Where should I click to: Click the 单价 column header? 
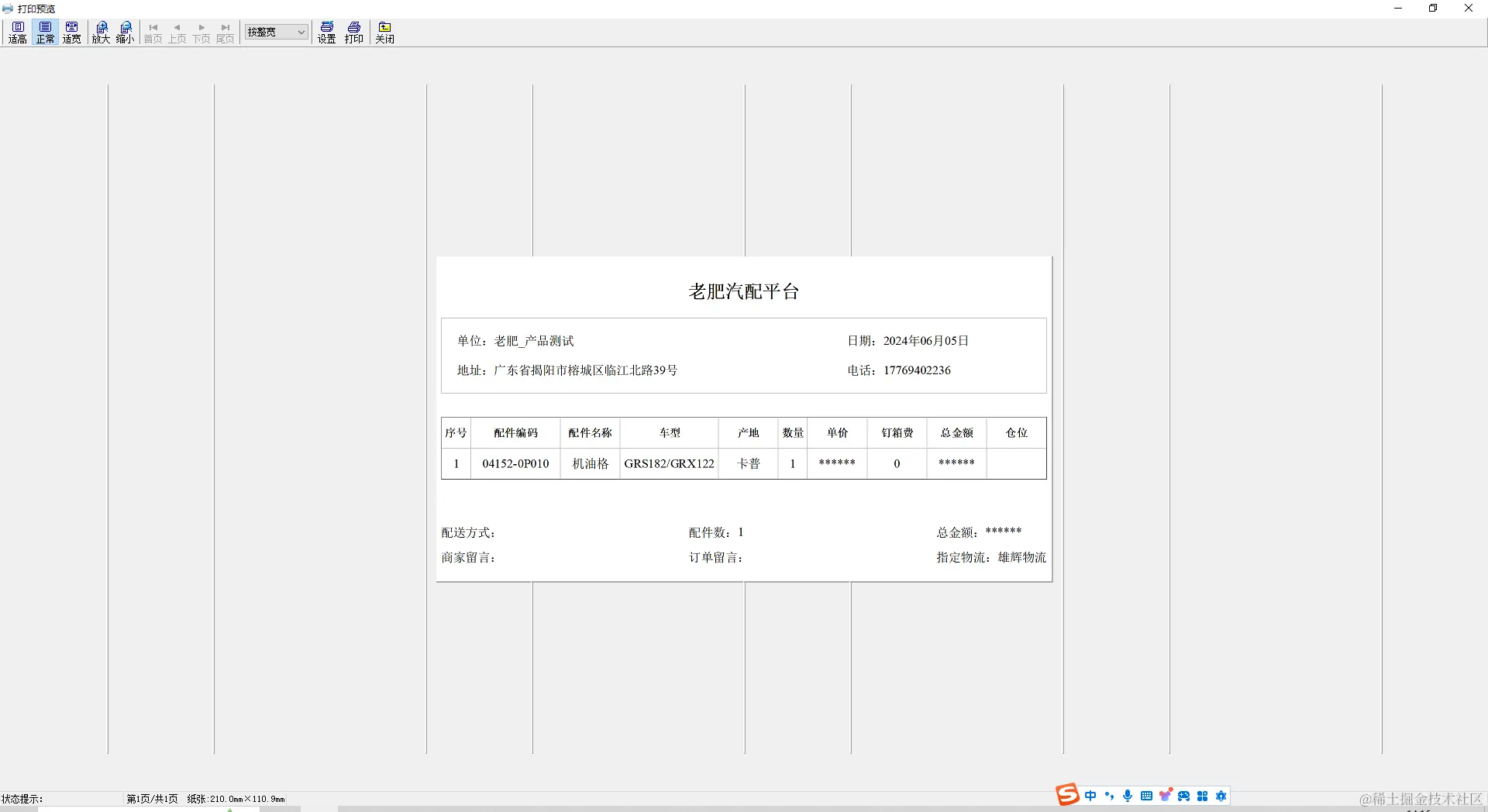click(x=837, y=433)
